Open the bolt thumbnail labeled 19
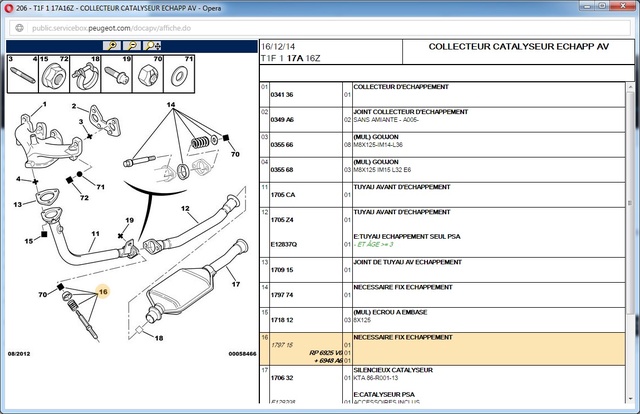 coord(116,74)
